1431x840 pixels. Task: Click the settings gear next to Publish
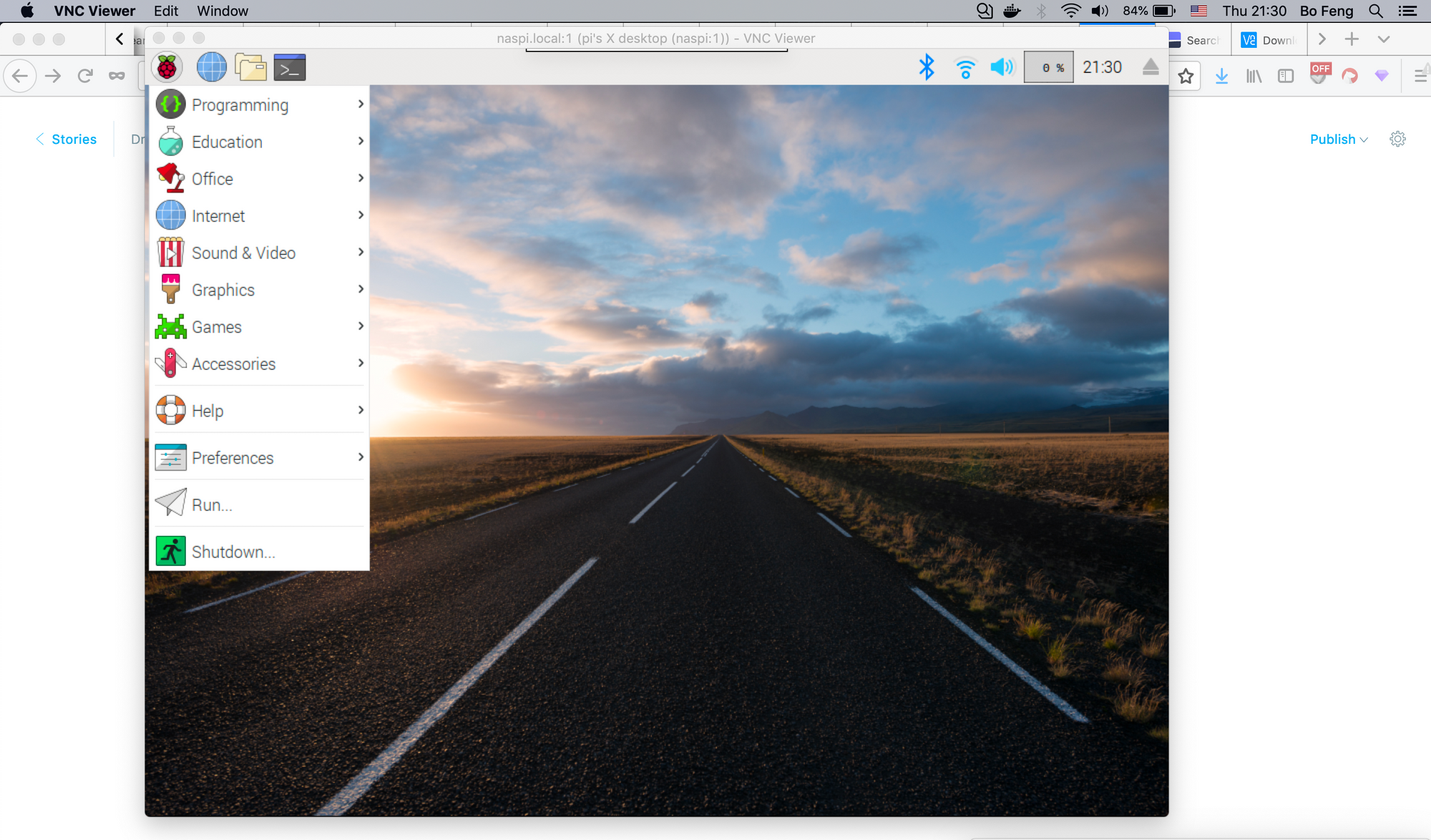click(x=1397, y=140)
